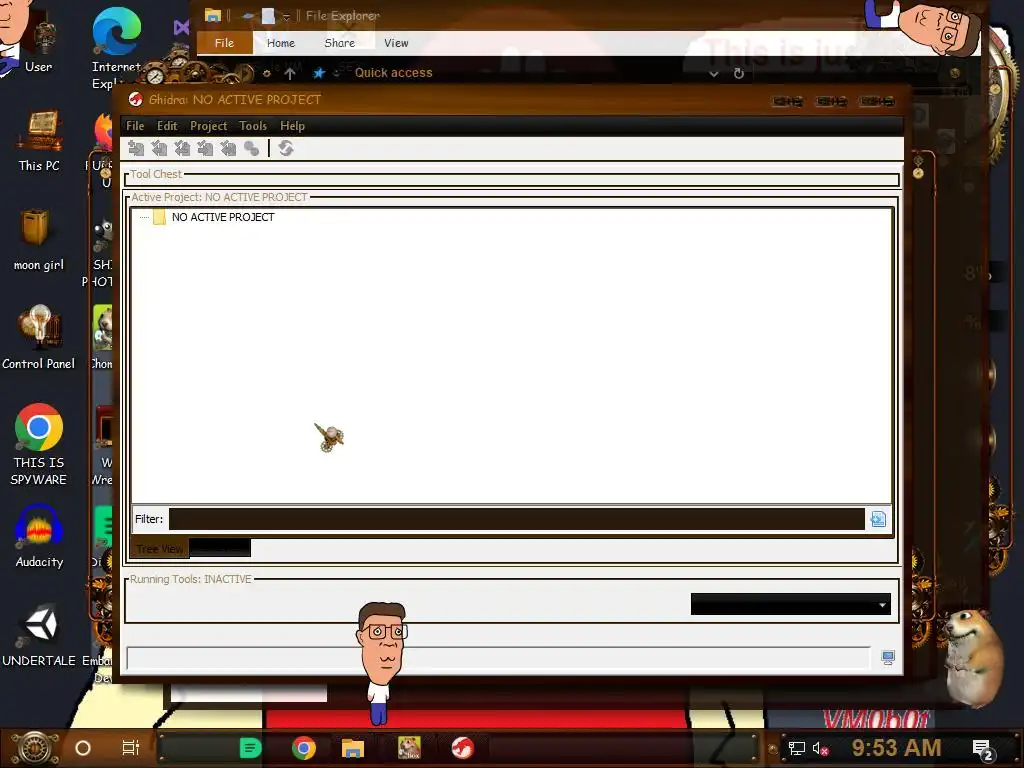
Task: Click the muted volume icon in tray
Action: point(820,748)
